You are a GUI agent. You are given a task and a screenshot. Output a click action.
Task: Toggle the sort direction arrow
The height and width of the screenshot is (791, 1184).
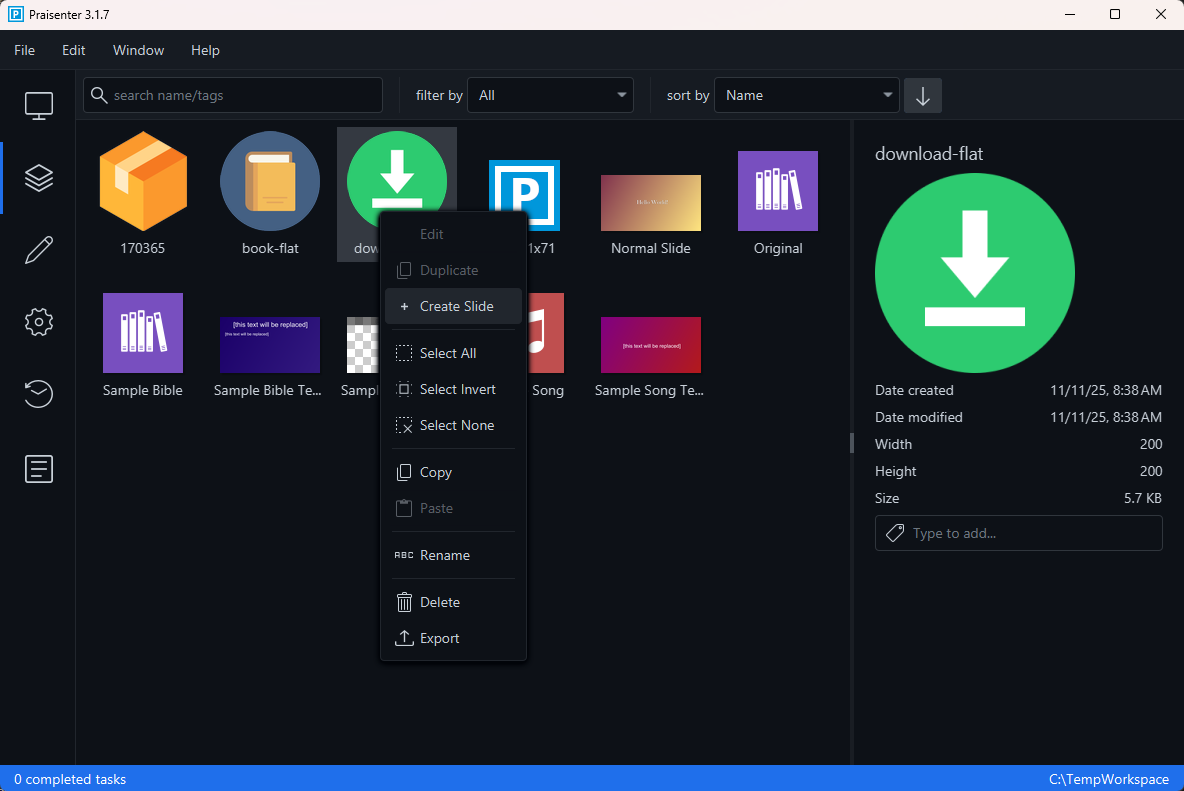922,95
